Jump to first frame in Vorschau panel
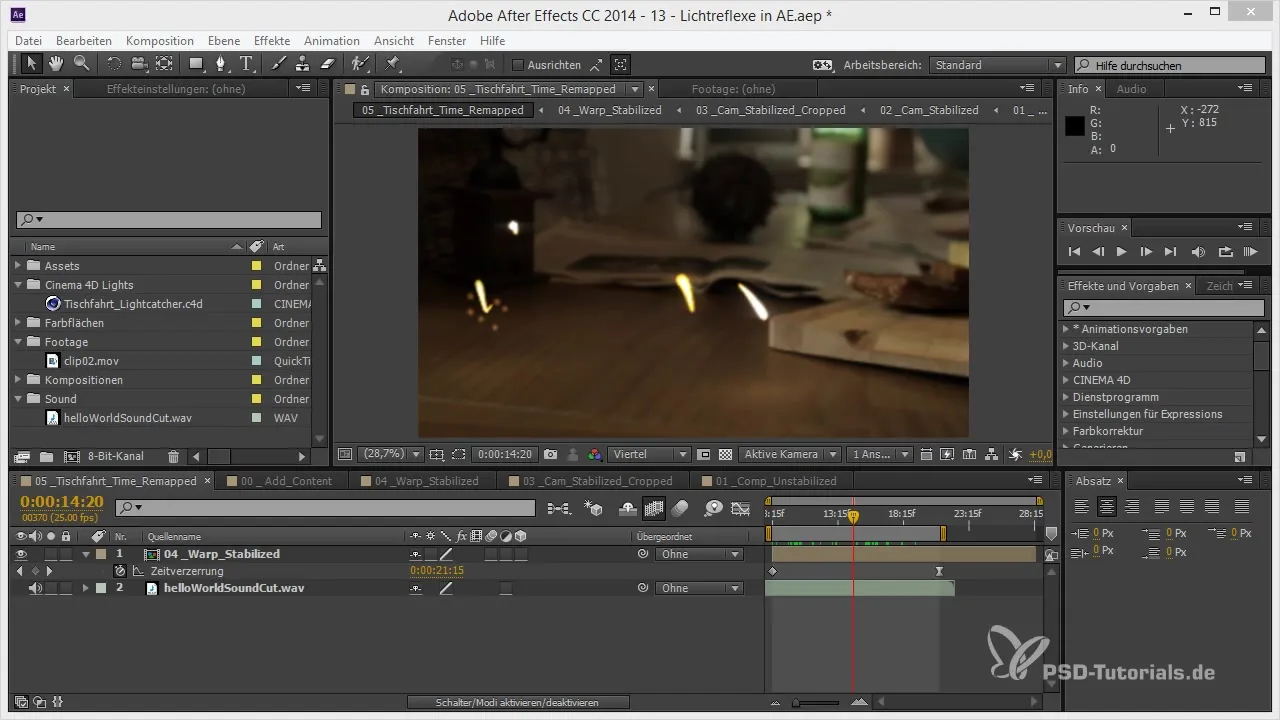Viewport: 1280px width, 720px height. click(1074, 252)
